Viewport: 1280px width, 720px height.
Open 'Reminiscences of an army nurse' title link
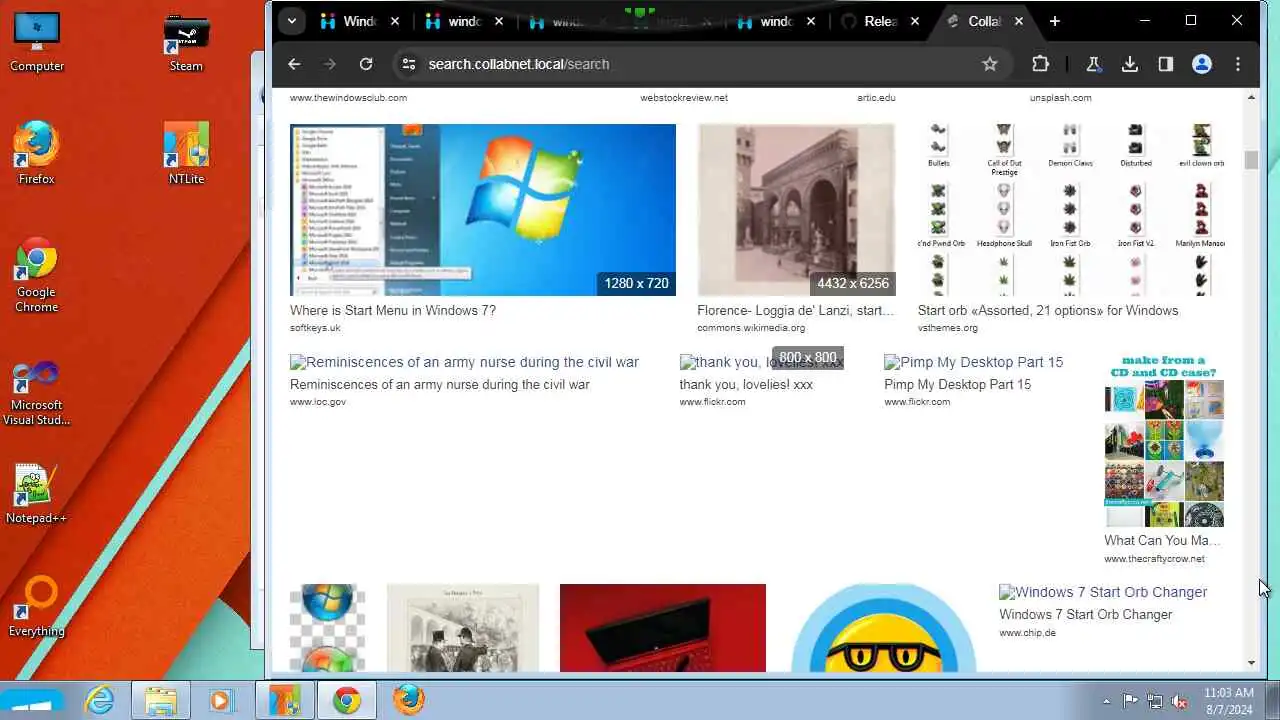tap(440, 384)
